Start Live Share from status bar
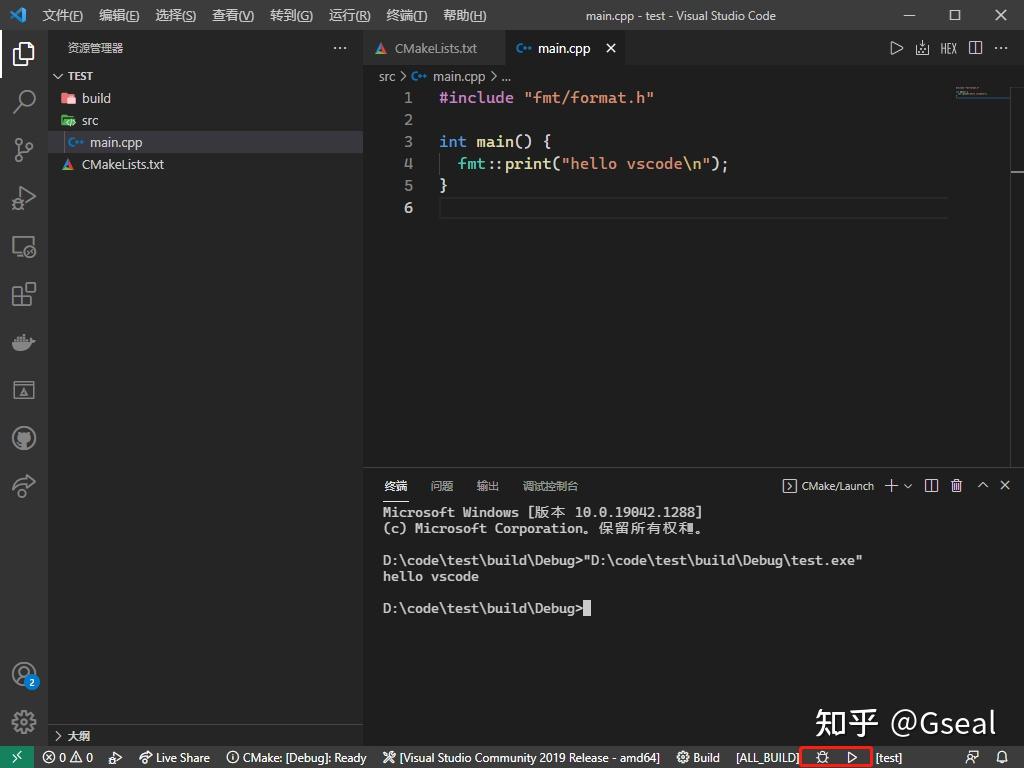 click(x=174, y=758)
